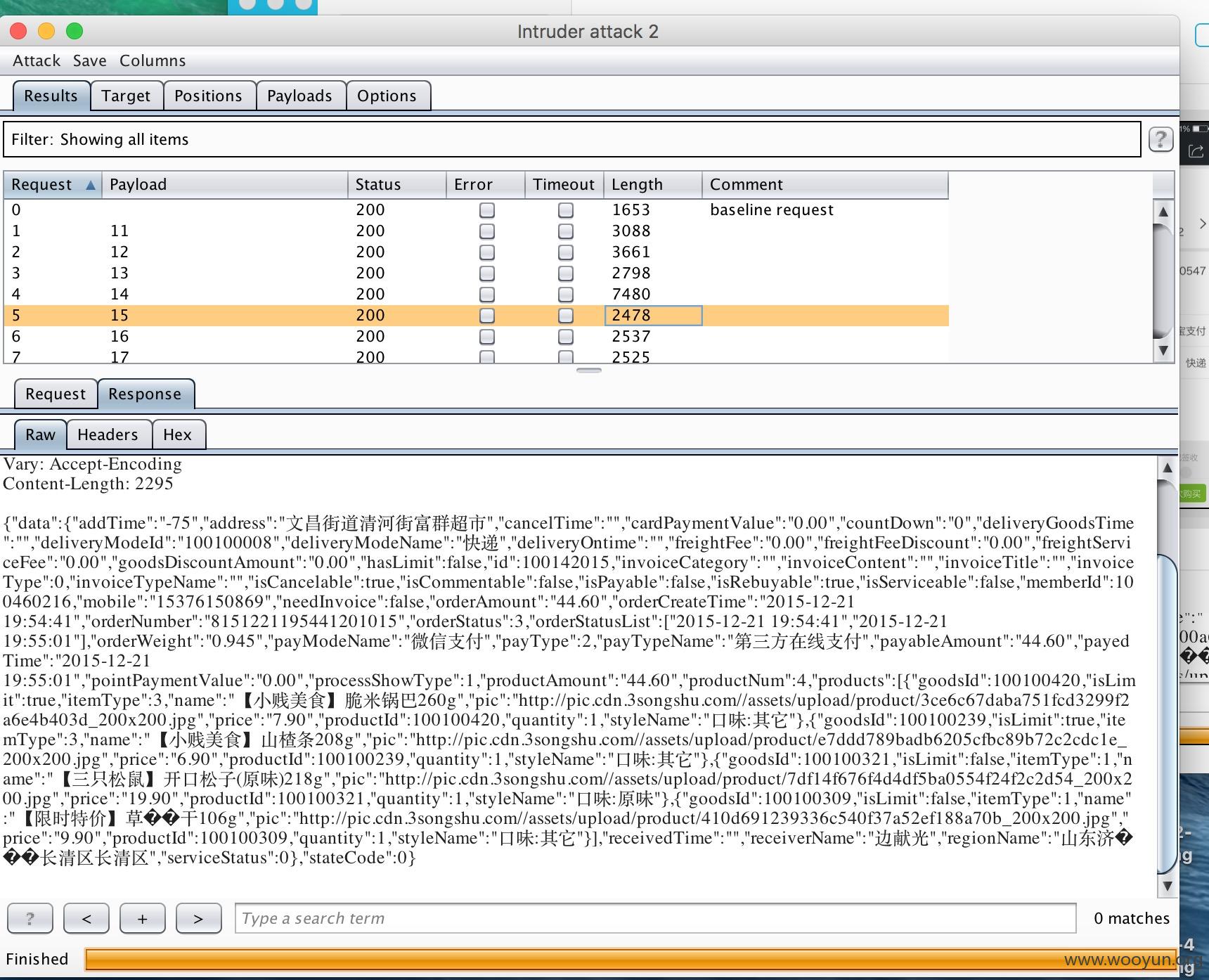This screenshot has height=980, width=1209.
Task: Click the pane splitter handle
Action: click(x=588, y=370)
